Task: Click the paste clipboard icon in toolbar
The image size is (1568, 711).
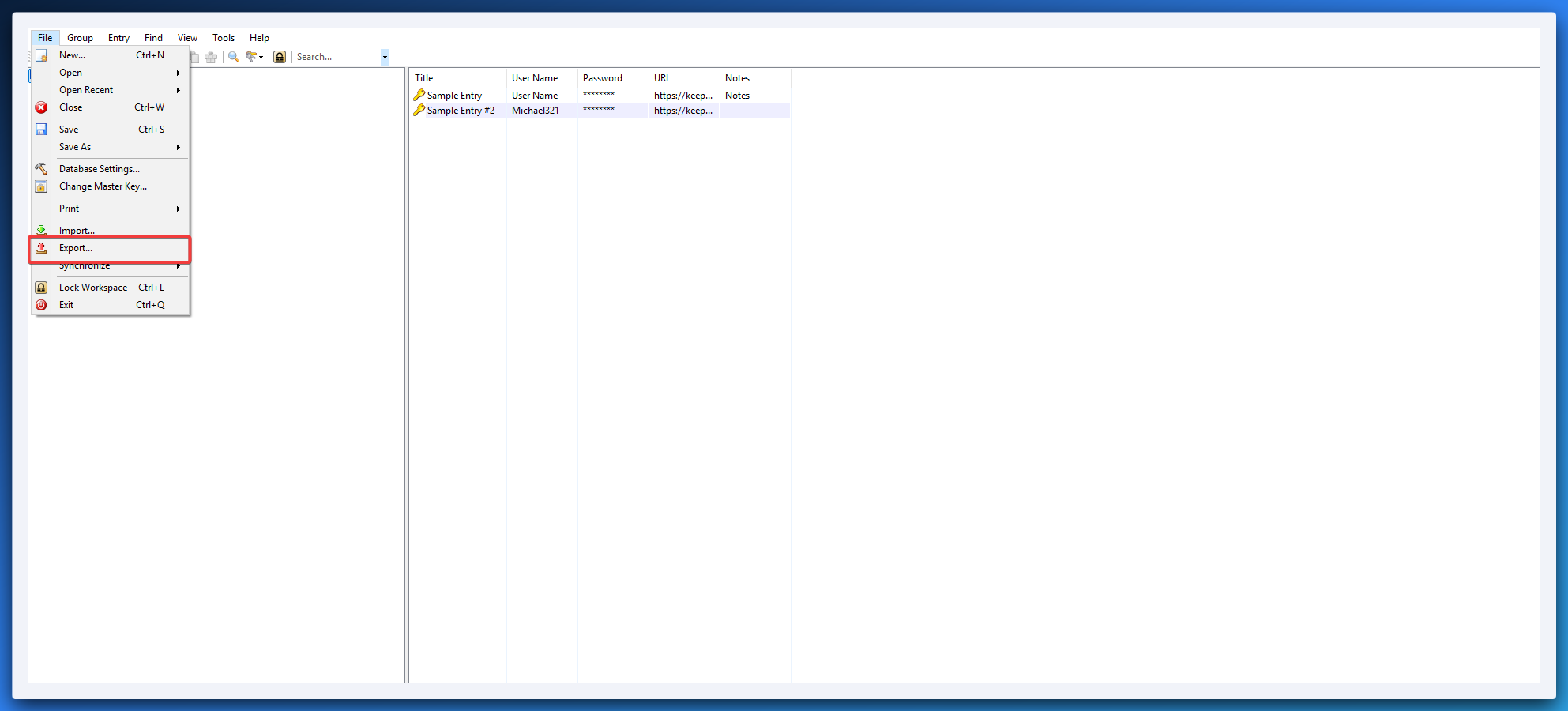Action: 194,57
